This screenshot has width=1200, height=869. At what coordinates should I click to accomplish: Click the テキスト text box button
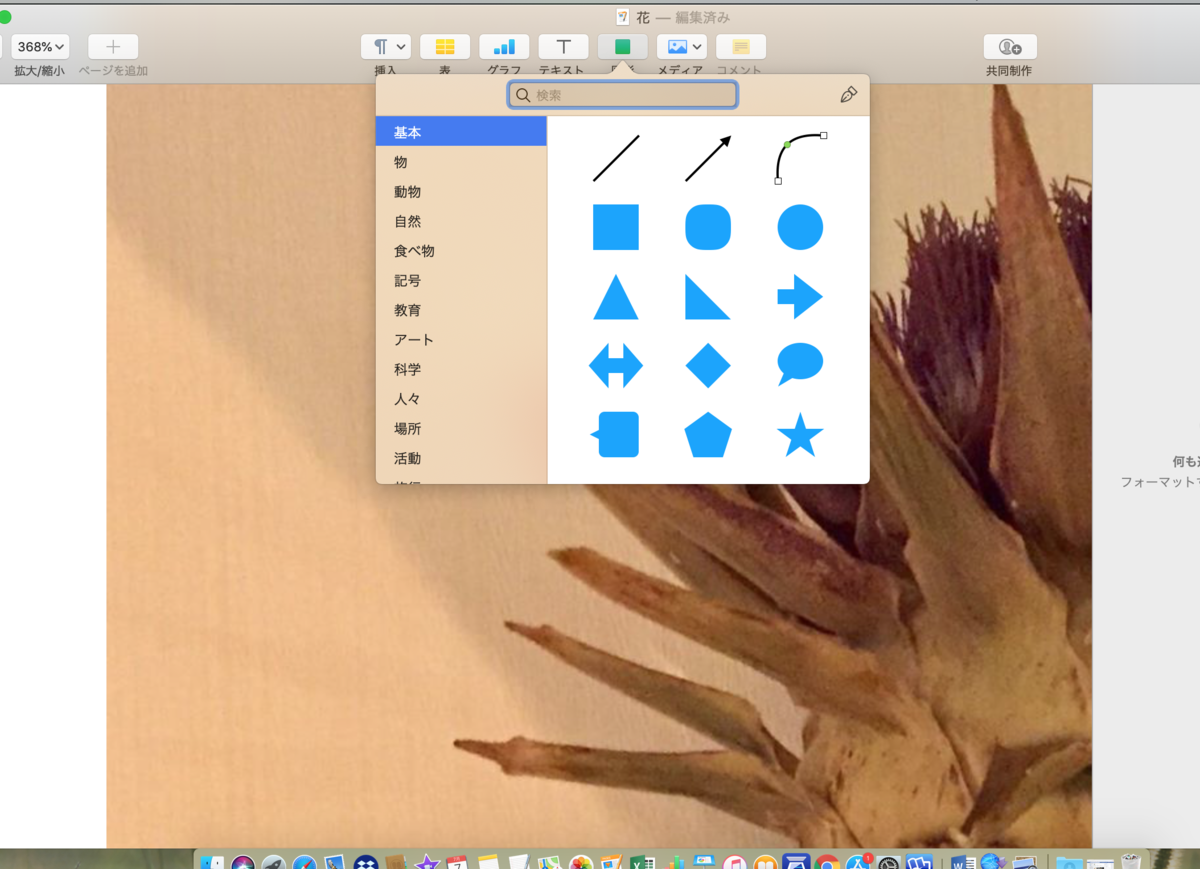point(563,47)
